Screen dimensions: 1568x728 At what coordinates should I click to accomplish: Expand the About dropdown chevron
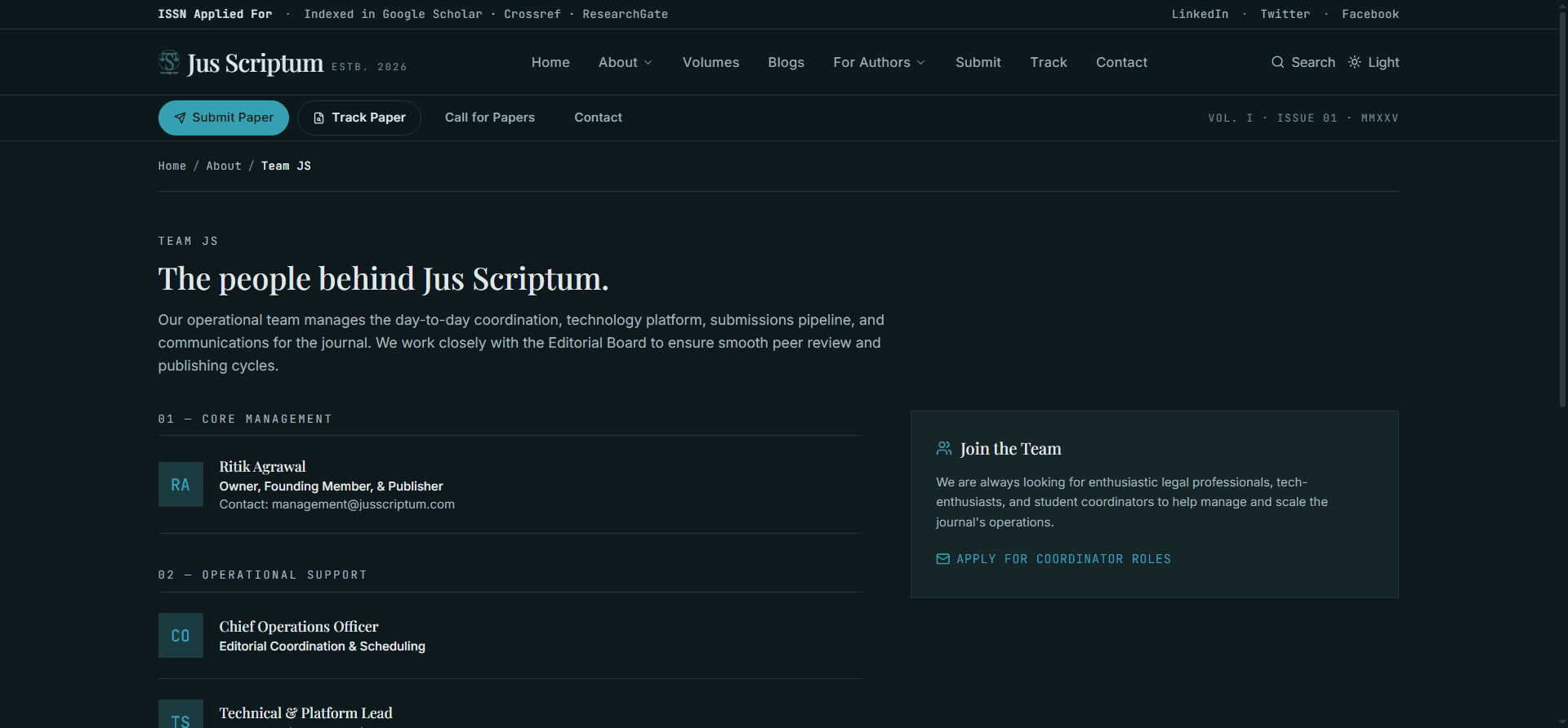648,63
